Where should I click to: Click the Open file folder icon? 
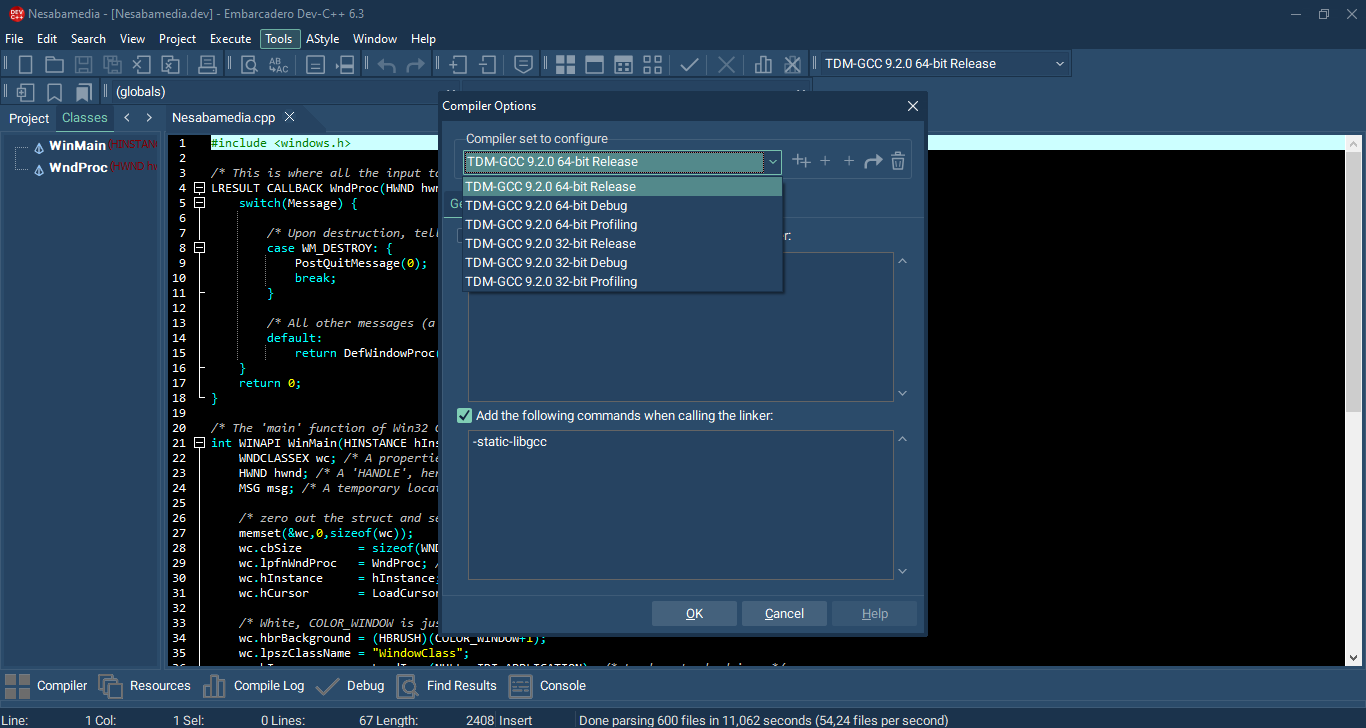[54, 65]
